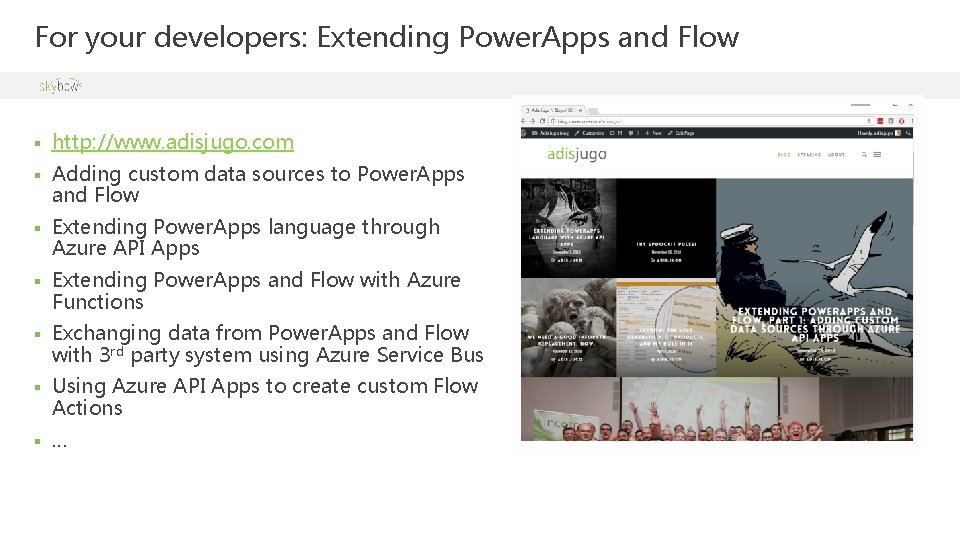The width and height of the screenshot is (960, 540).
Task: Open Extending PowerApps Language with Azure API tile
Action: coord(568,228)
